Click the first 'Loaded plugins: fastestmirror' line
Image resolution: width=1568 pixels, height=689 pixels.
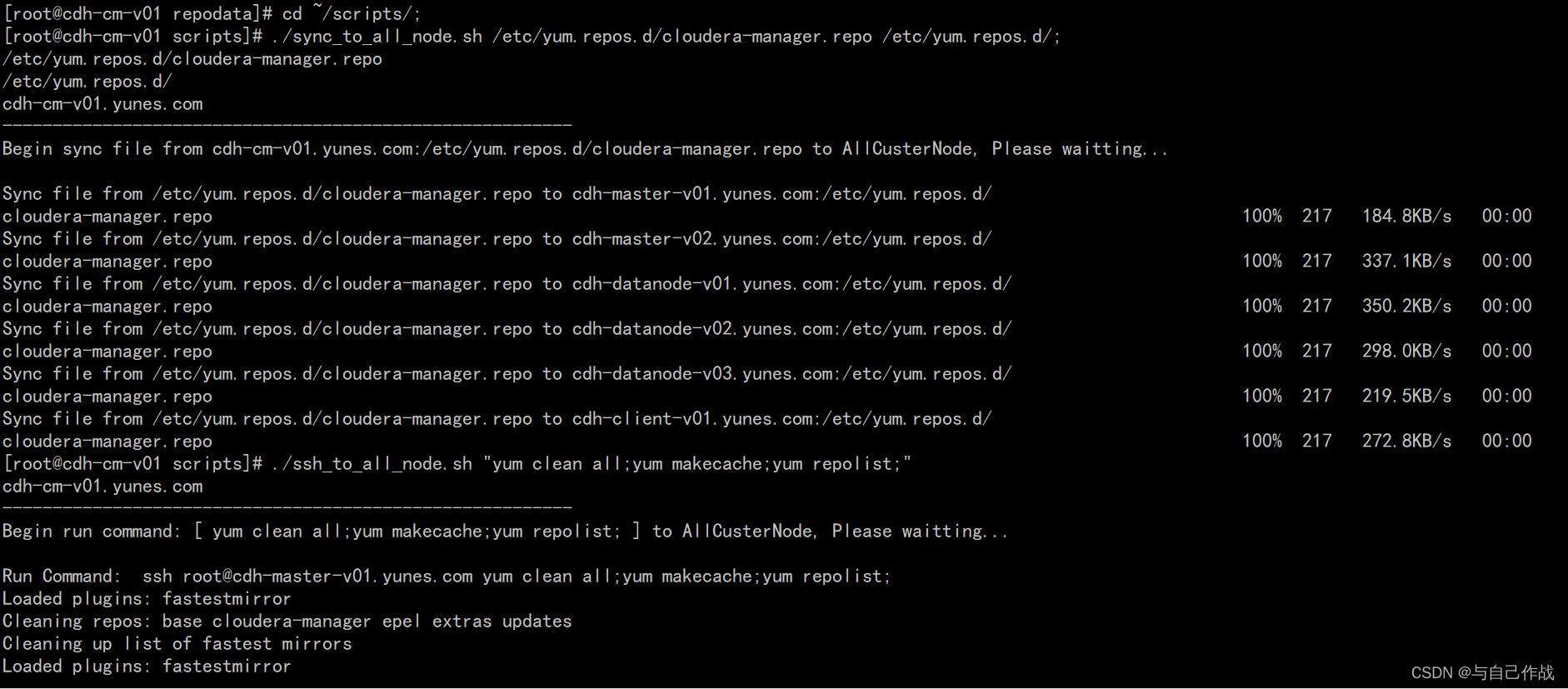(147, 598)
